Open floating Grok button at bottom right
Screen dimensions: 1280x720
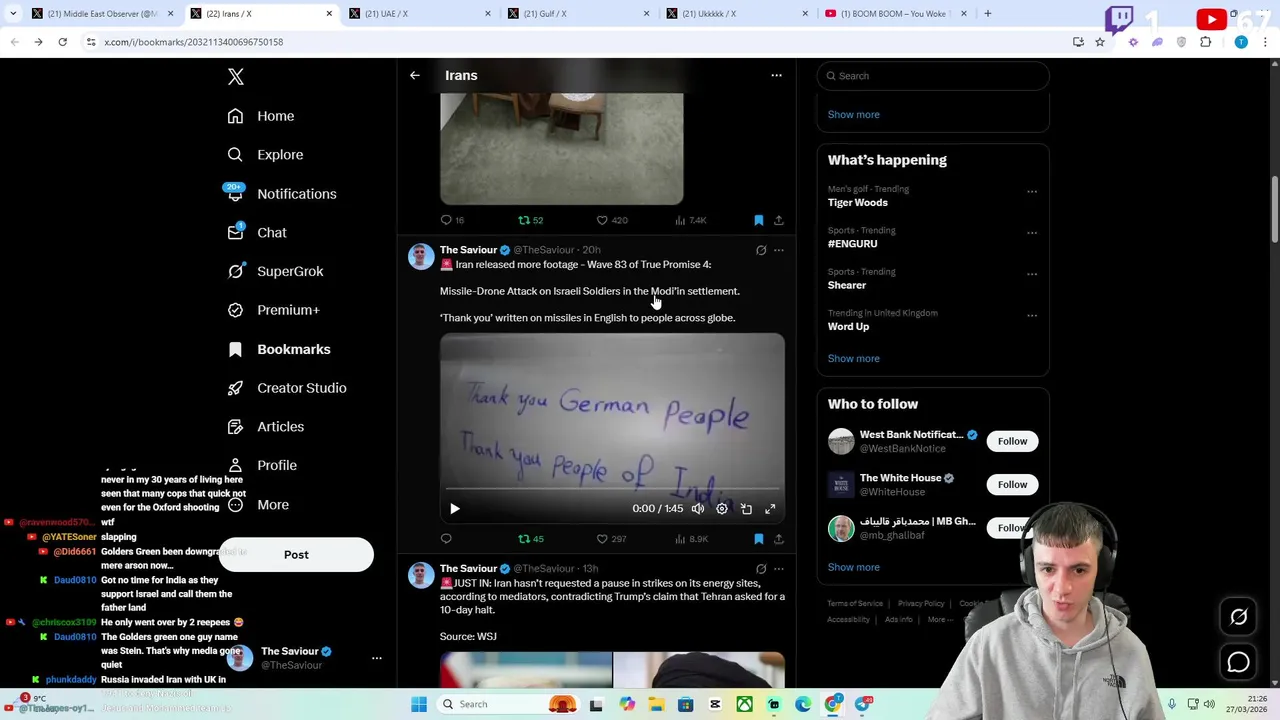tap(1238, 617)
